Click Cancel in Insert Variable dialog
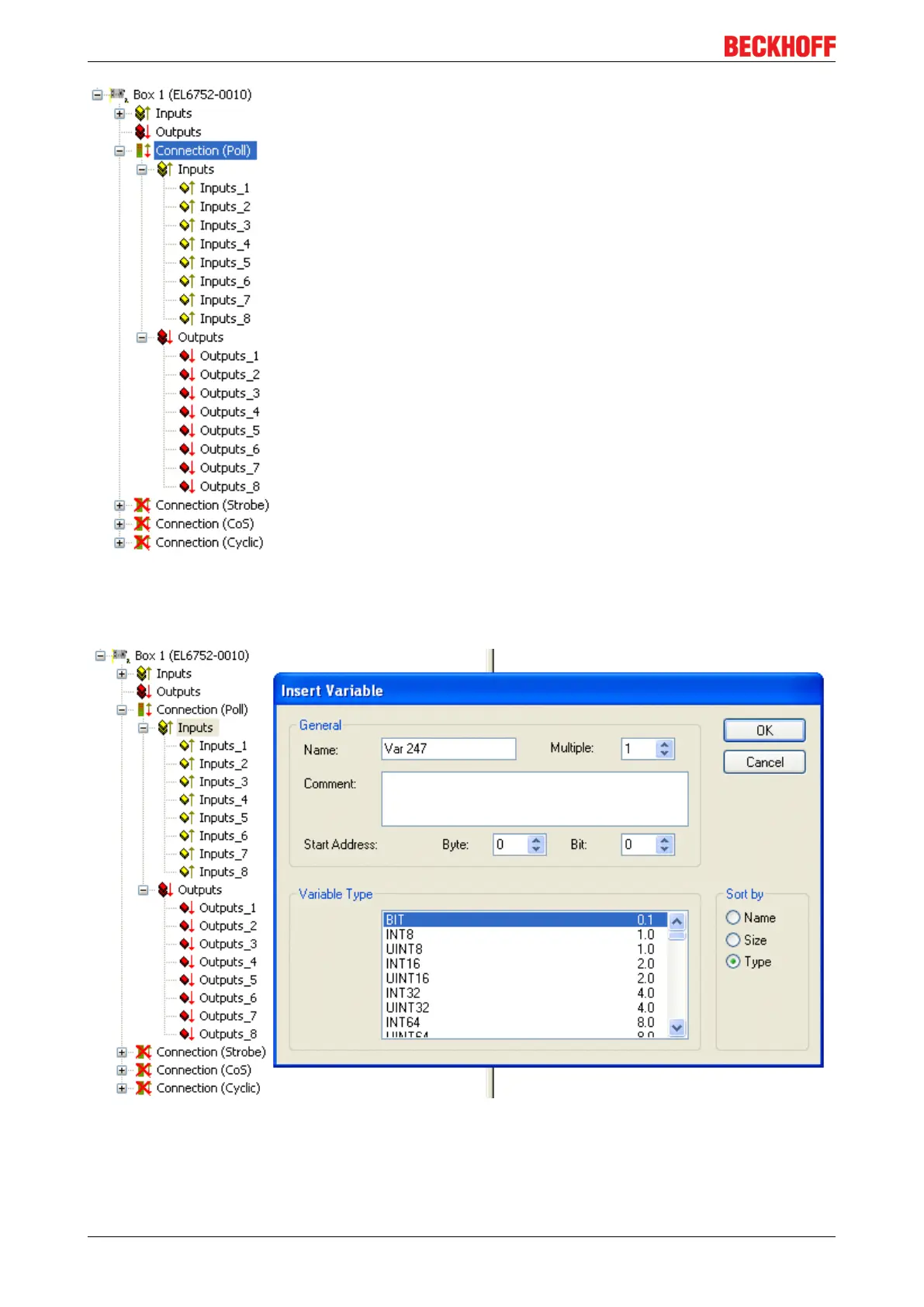Image resolution: width=924 pixels, height=1307 pixels. 764,762
